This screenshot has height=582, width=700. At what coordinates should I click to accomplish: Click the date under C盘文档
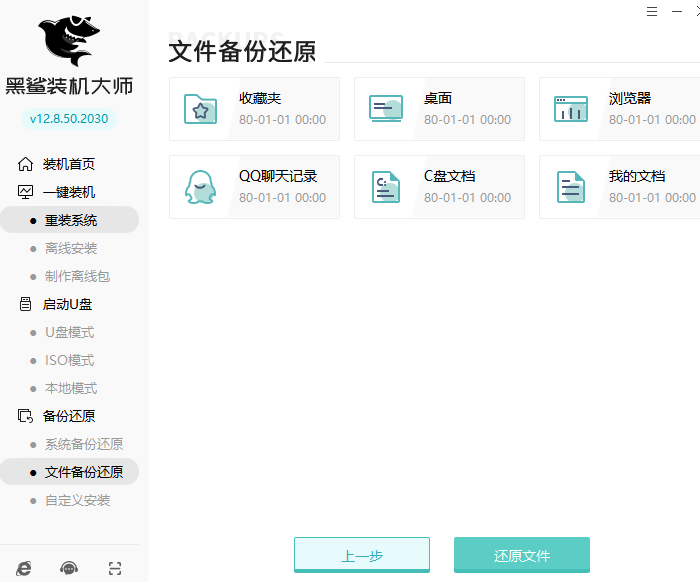pyautogui.click(x=467, y=198)
